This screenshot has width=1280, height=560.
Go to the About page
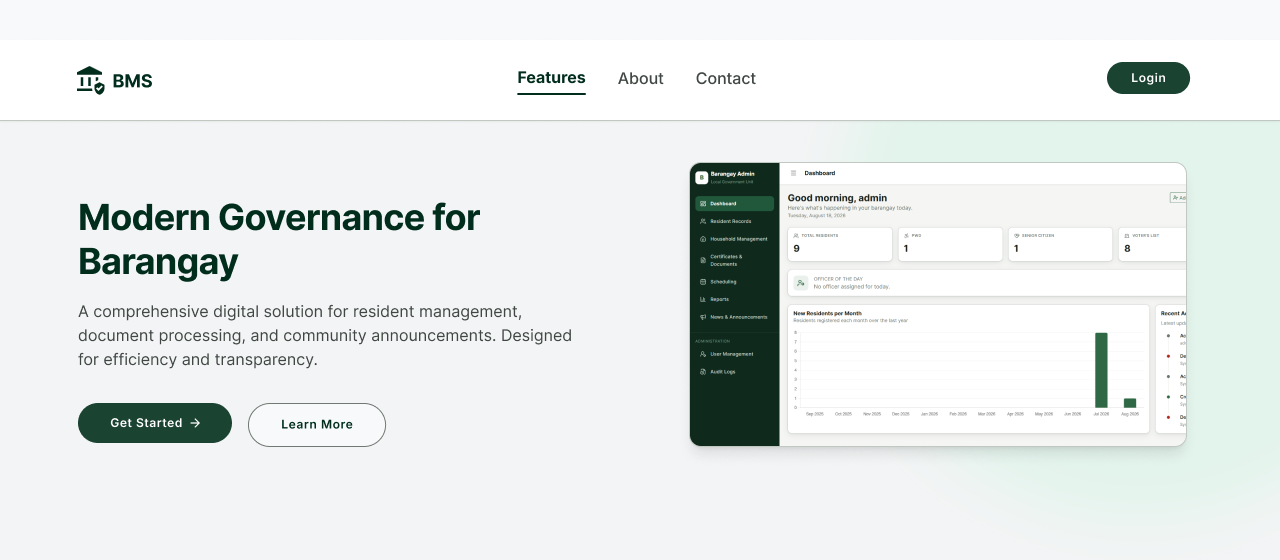pos(640,78)
